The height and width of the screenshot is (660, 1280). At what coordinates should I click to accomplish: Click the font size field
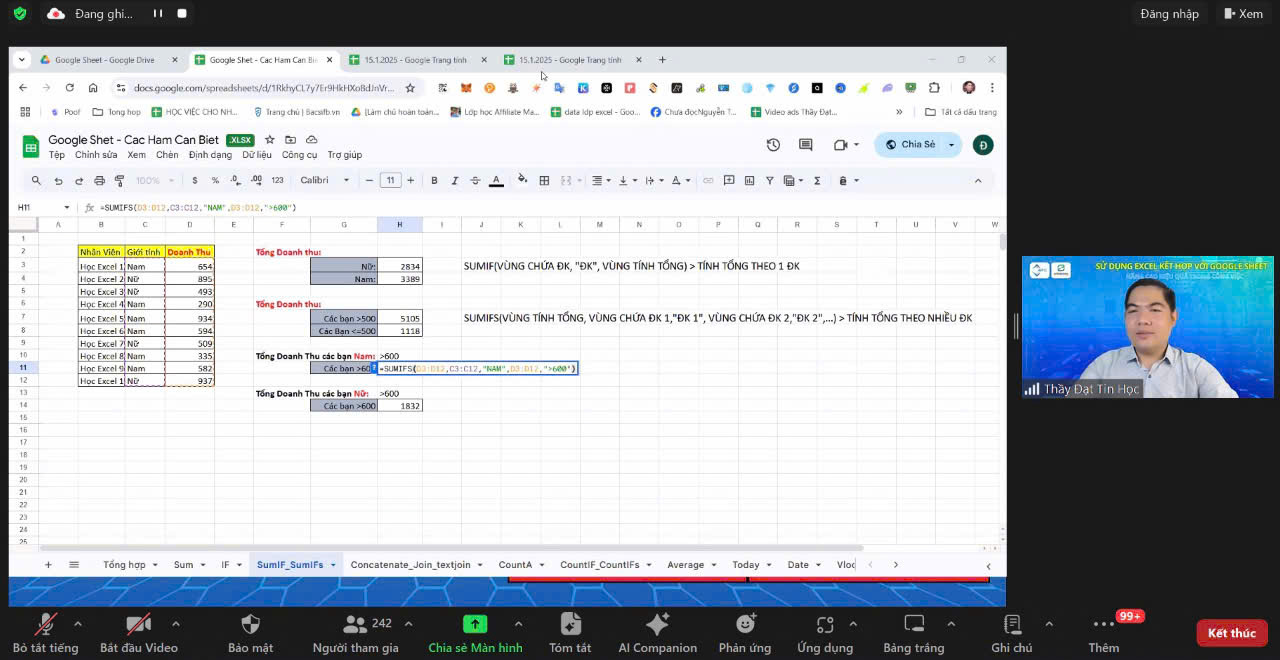pos(390,181)
